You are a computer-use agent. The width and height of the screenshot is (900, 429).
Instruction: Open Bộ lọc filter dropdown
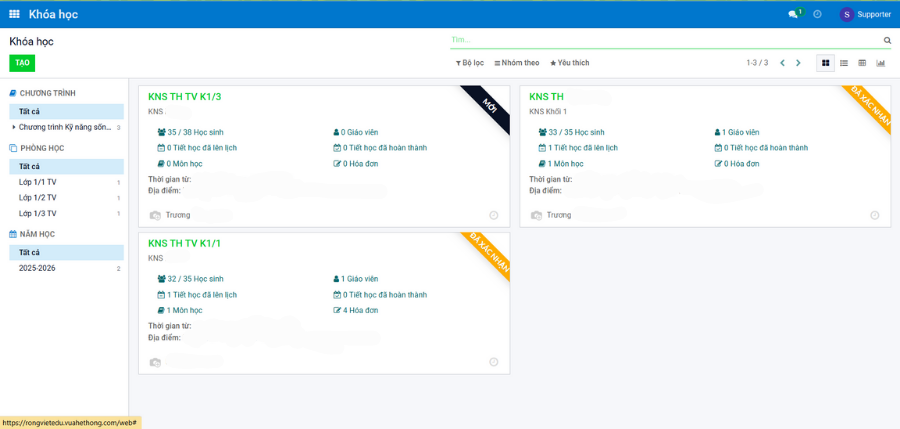point(469,63)
